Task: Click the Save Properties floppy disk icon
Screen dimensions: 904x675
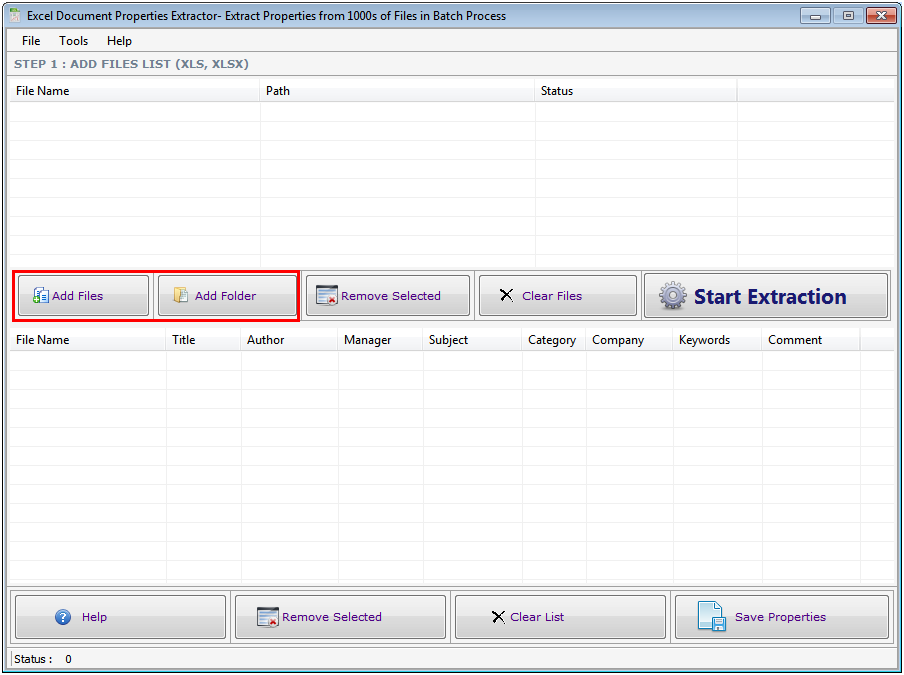Action: [x=711, y=616]
